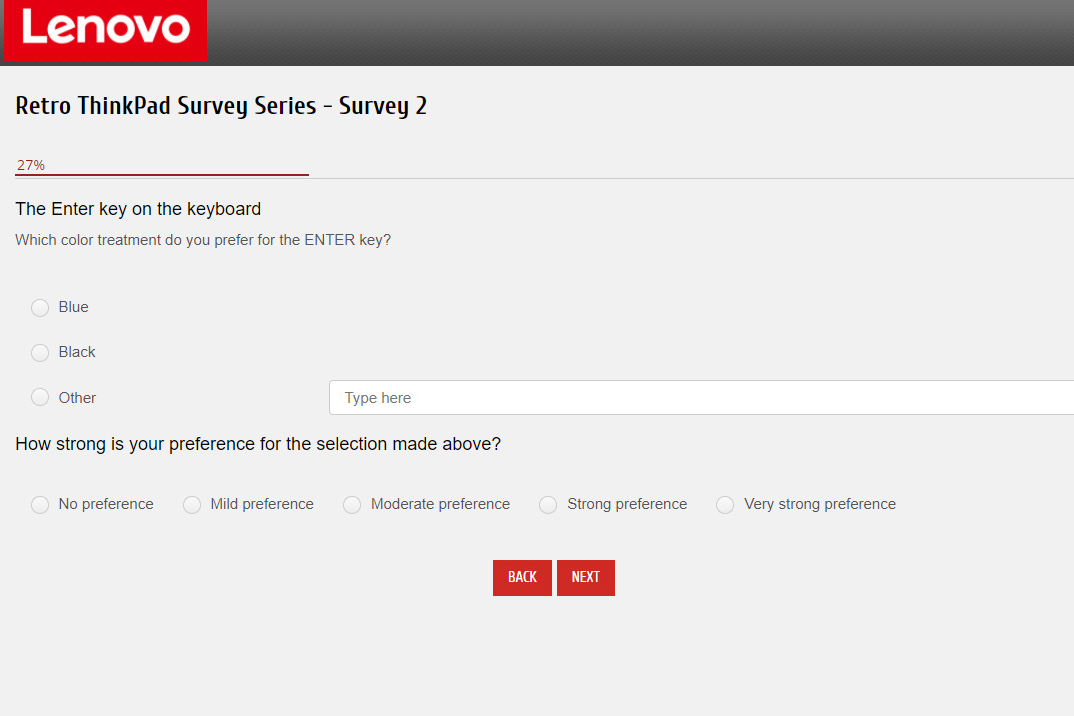Viewport: 1074px width, 716px height.
Task: Select the 'Strong preference' radio button
Action: [x=548, y=505]
